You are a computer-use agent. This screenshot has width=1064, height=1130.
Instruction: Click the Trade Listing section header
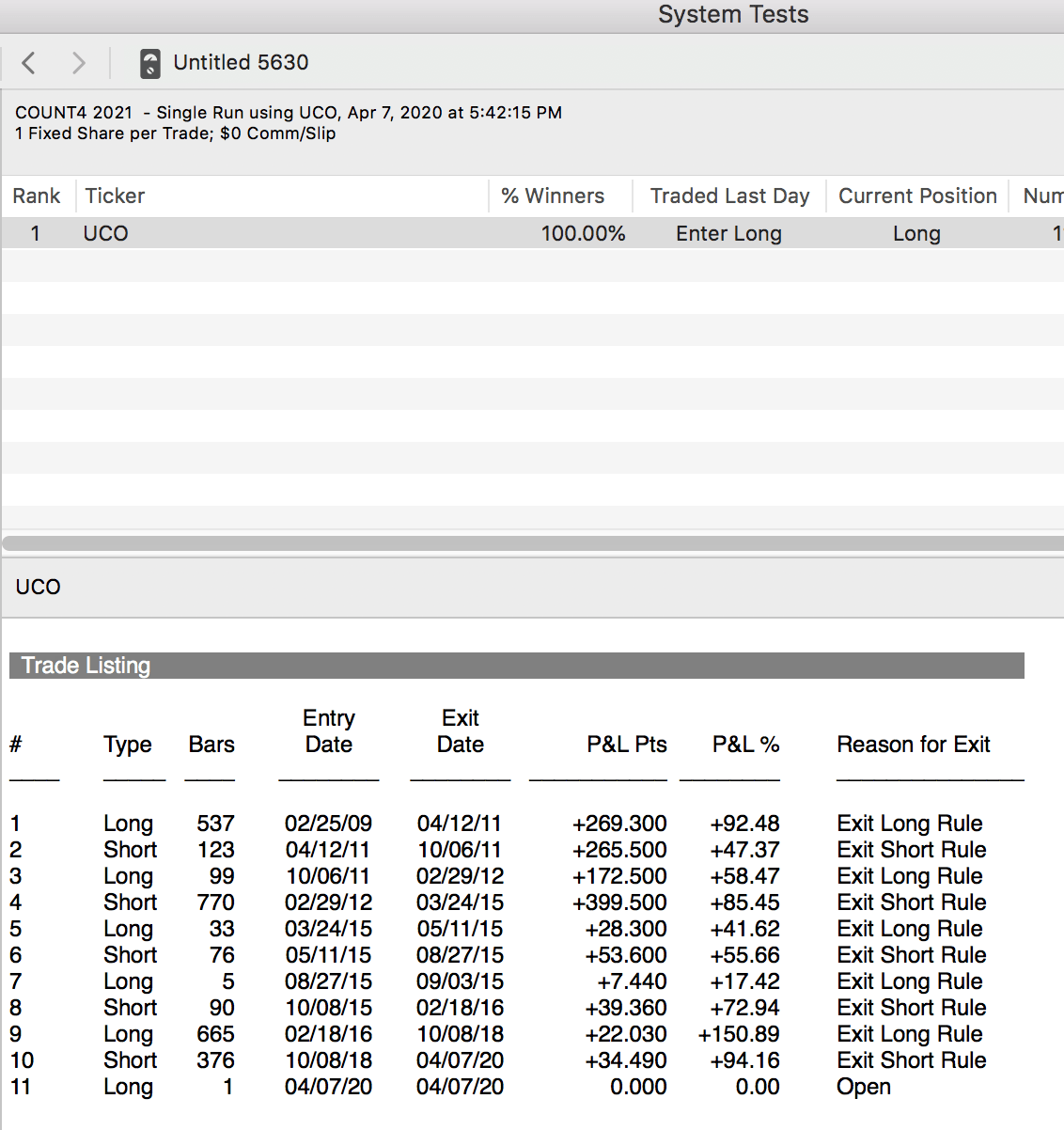[86, 666]
